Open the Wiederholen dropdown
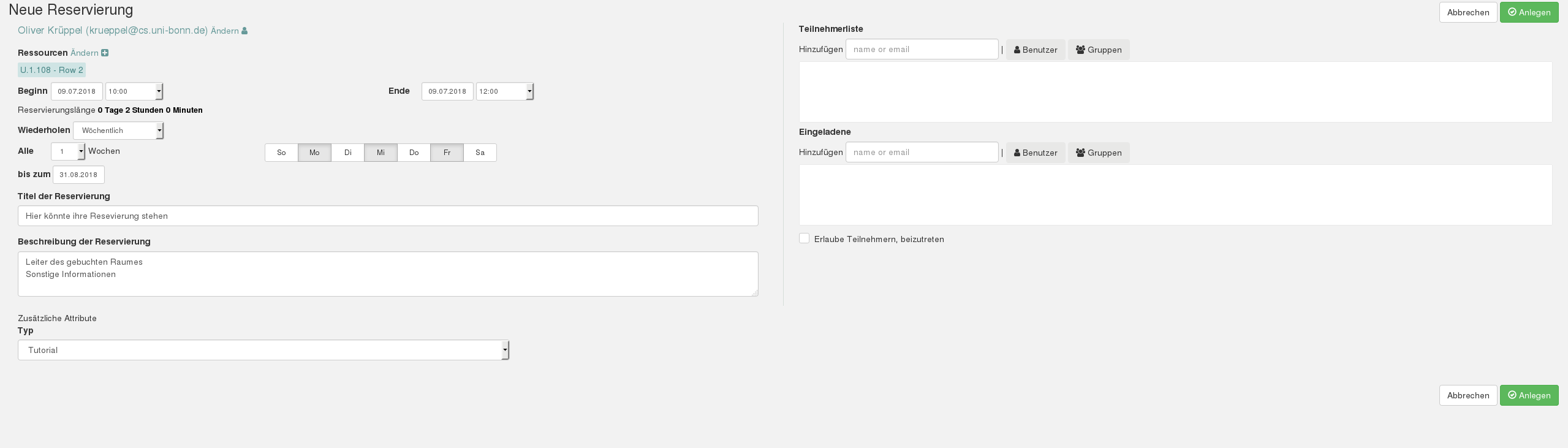The height and width of the screenshot is (448, 1568). point(118,131)
